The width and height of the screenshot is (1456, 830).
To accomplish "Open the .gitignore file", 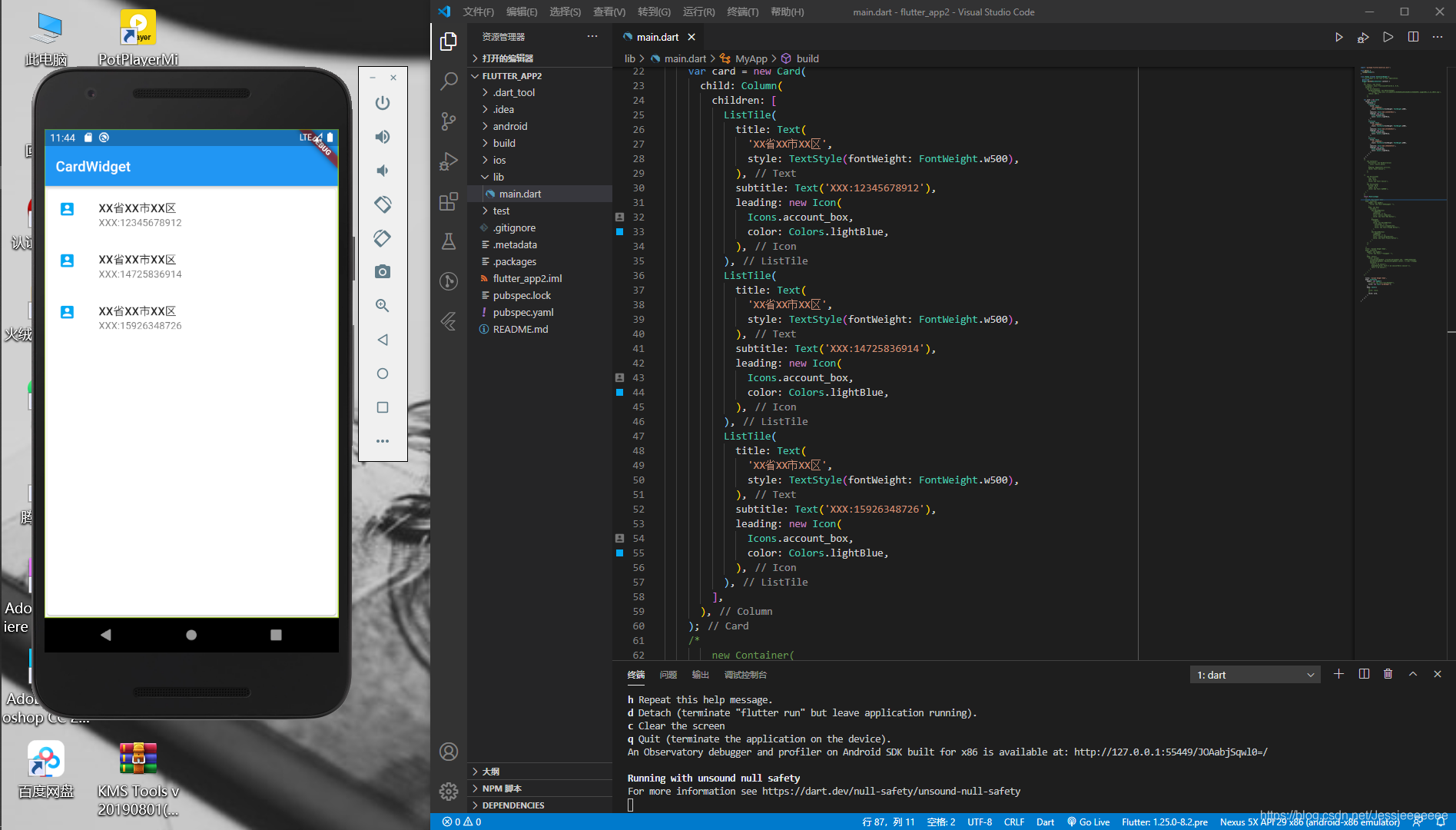I will point(540,227).
